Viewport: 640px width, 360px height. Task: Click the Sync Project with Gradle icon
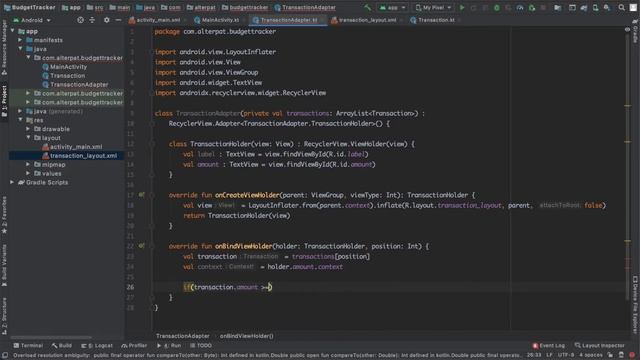(x=584, y=7)
